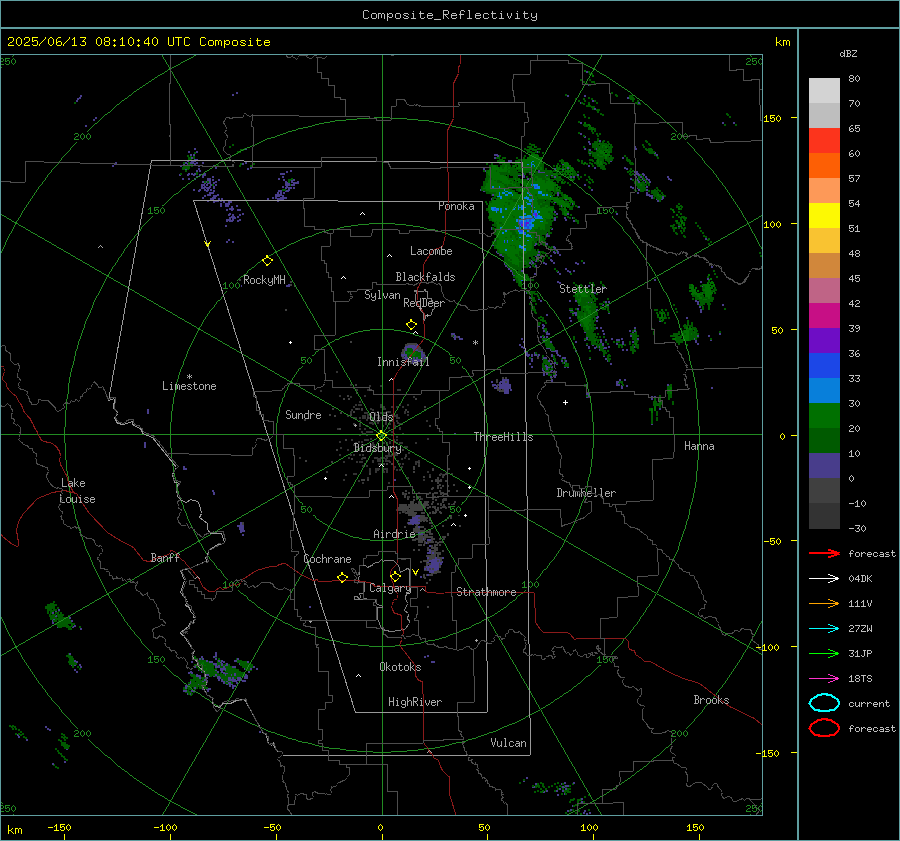Click the 'Brooks' city label

711,700
